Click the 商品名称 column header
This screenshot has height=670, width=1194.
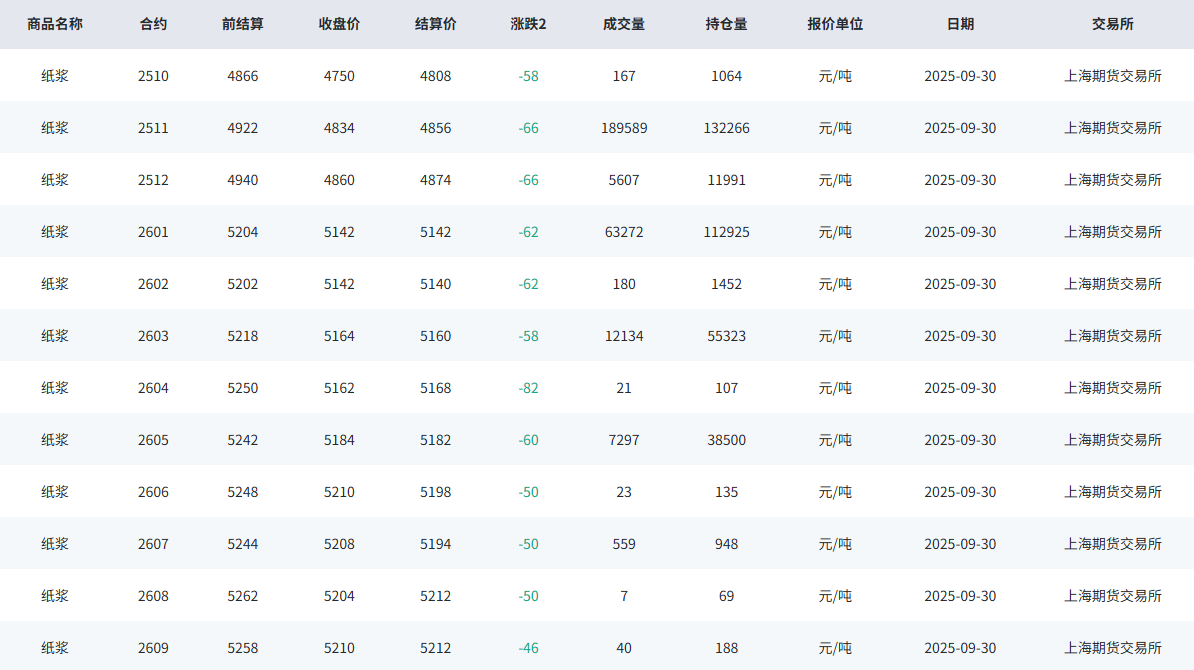coord(55,24)
